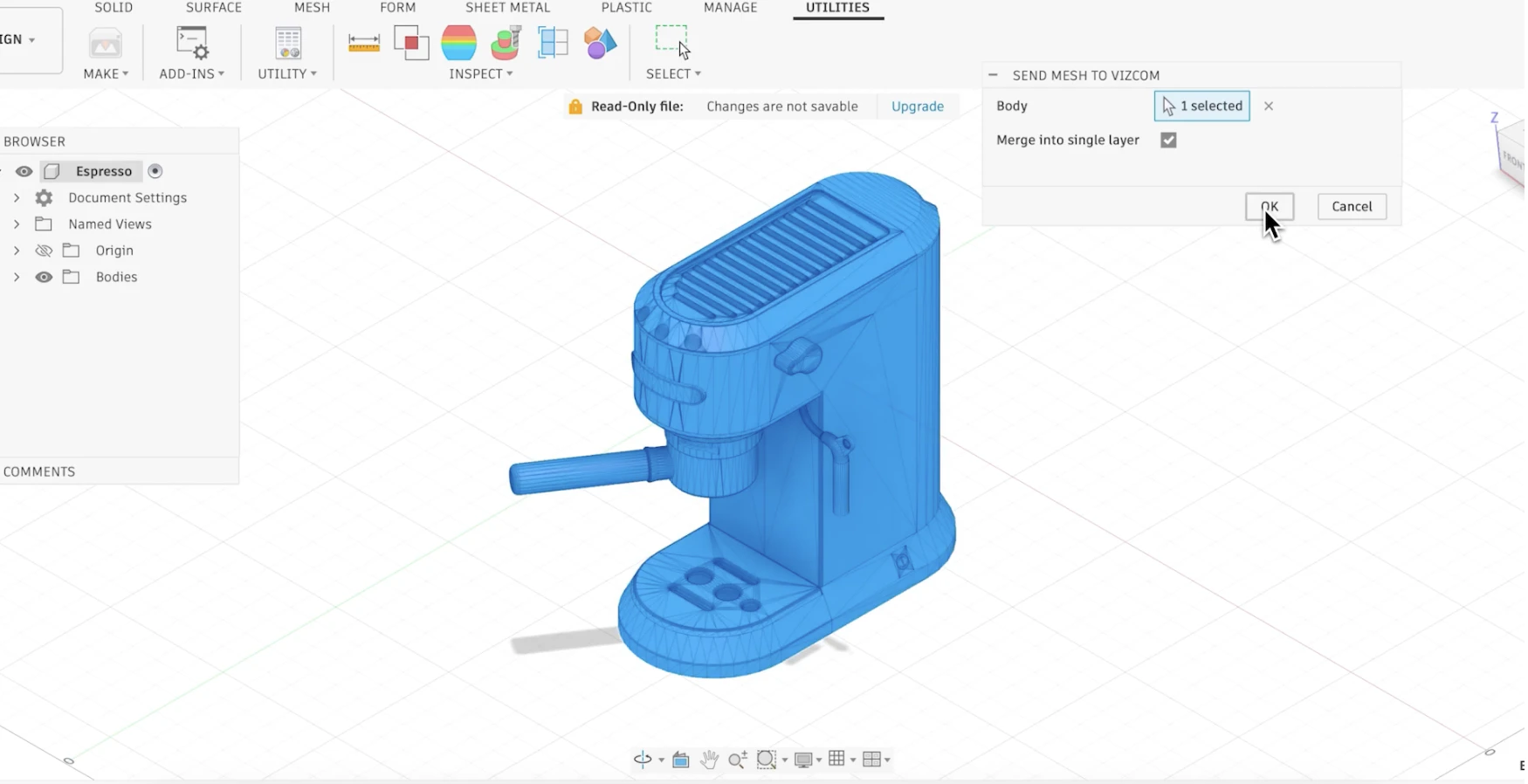Activate the Select tool icon
Screen dimensions: 1528x784
click(672, 42)
